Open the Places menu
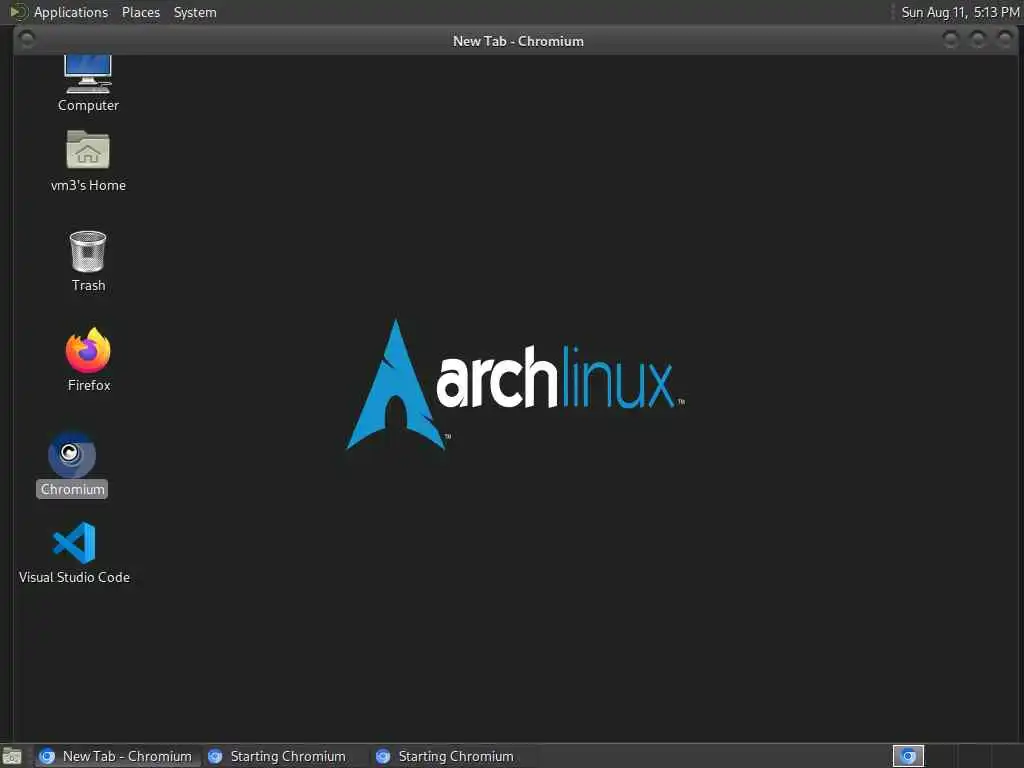Image resolution: width=1024 pixels, height=768 pixels. click(141, 12)
